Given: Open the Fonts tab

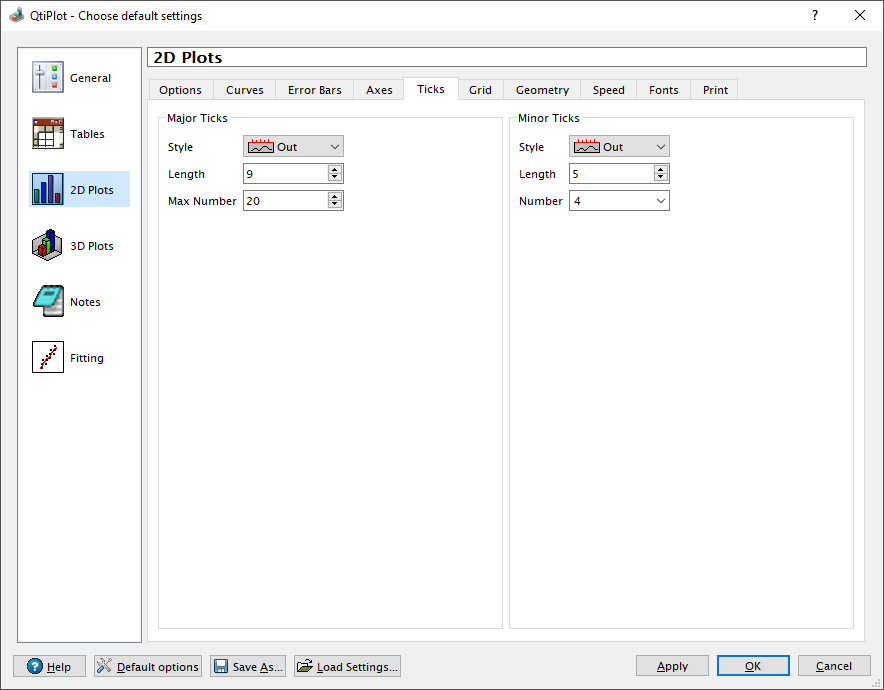Looking at the screenshot, I should [x=663, y=90].
